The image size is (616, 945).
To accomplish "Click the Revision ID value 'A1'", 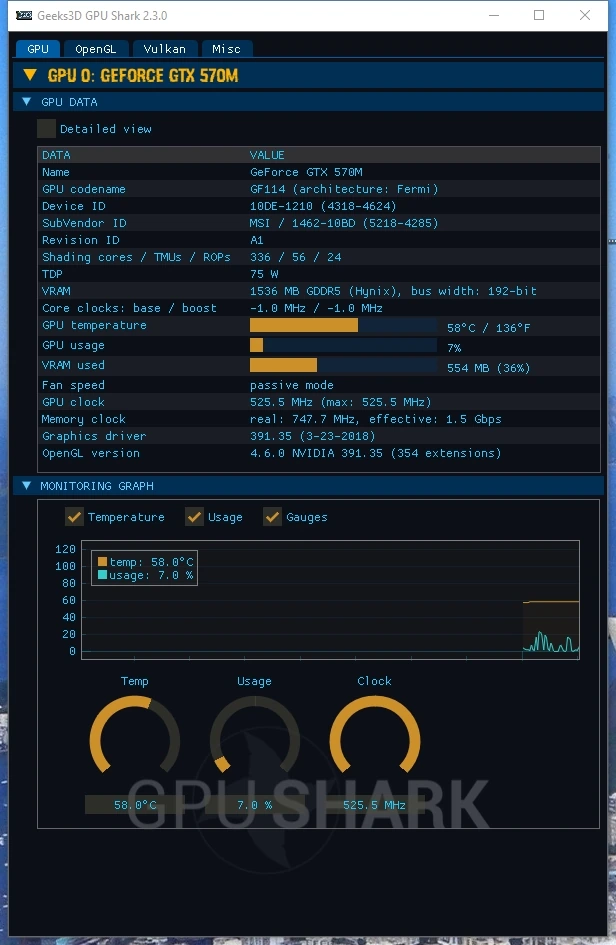I will click(257, 240).
